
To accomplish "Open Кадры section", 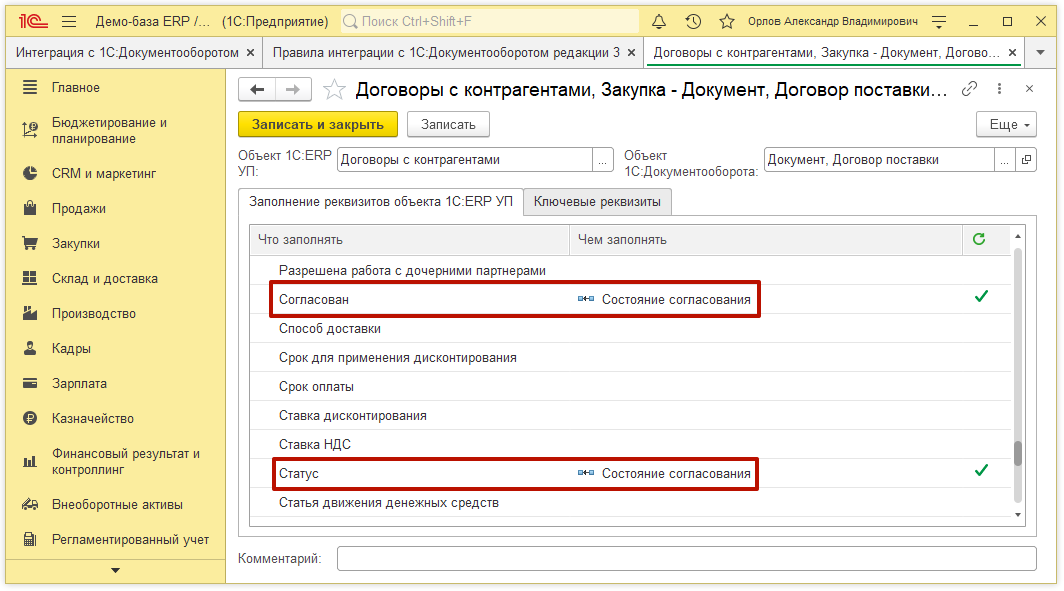I will coord(71,349).
